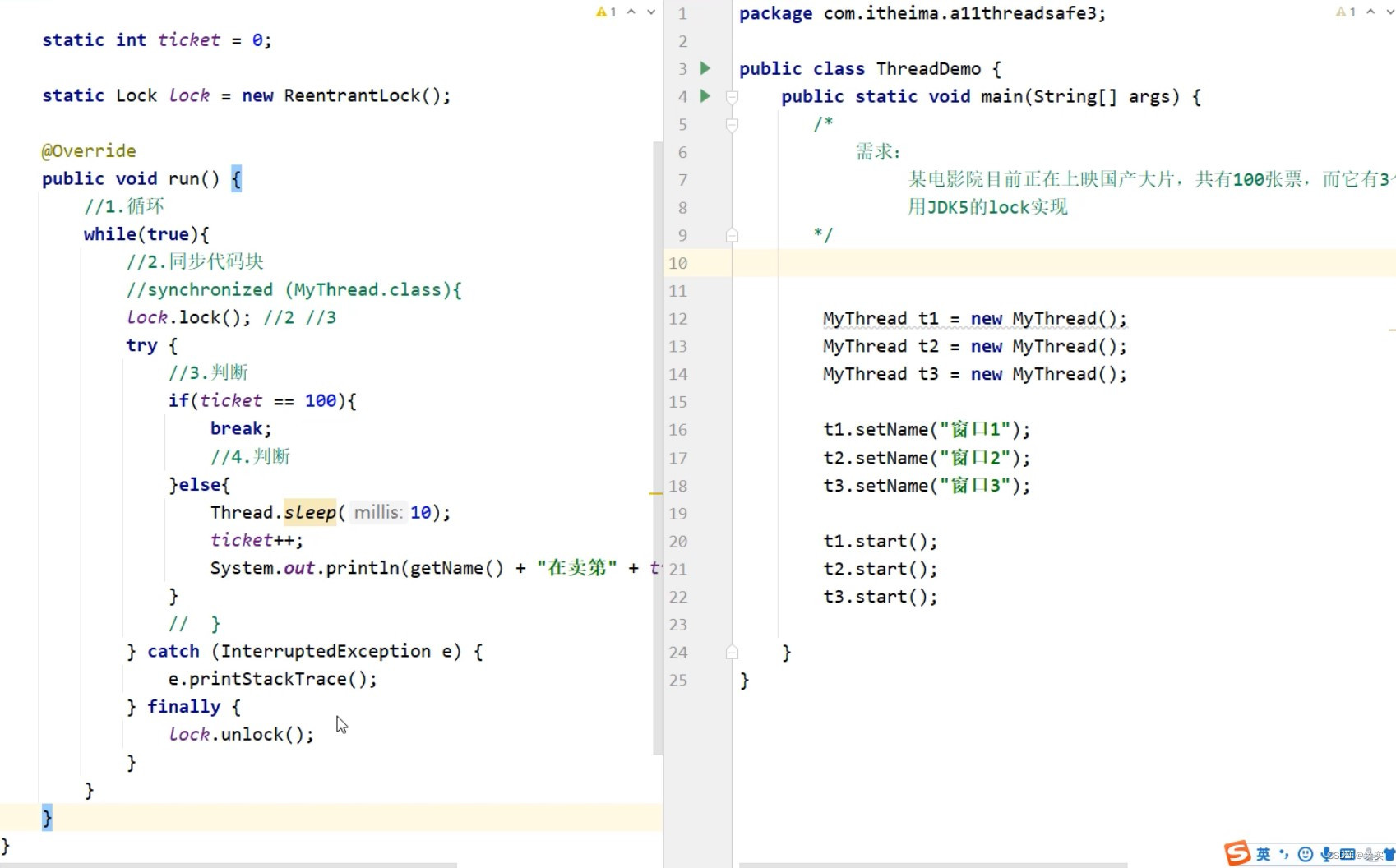Screen dimensions: 1396x868
Task: Collapse main method end fold marker line 24
Action: tap(732, 653)
